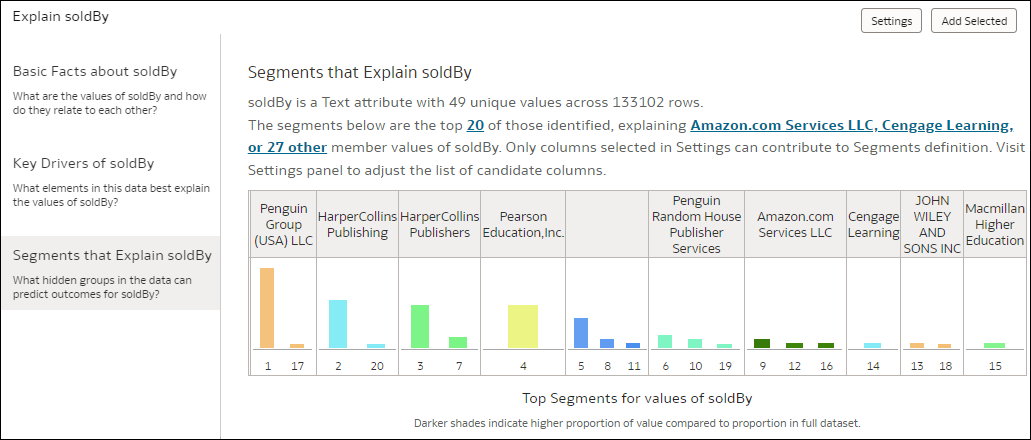Click the cyan bar for segment 2

tap(338, 323)
